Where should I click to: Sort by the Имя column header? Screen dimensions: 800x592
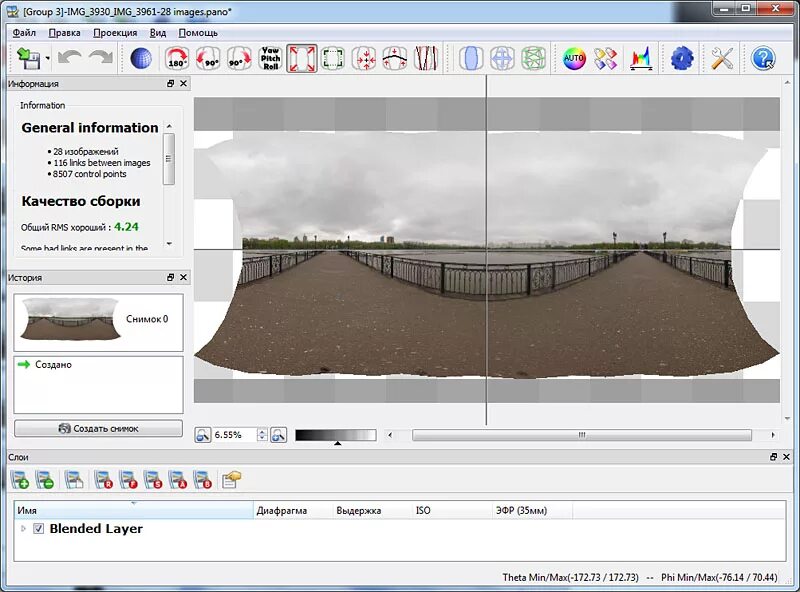click(x=134, y=510)
